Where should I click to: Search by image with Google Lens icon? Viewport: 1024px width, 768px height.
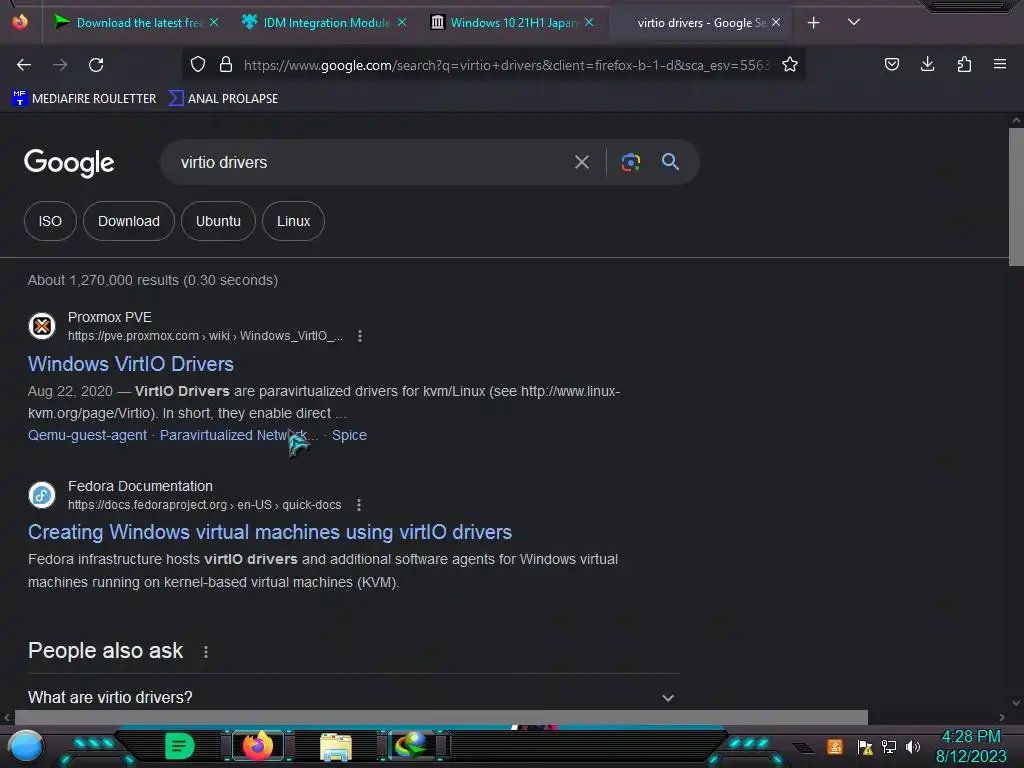click(x=631, y=162)
